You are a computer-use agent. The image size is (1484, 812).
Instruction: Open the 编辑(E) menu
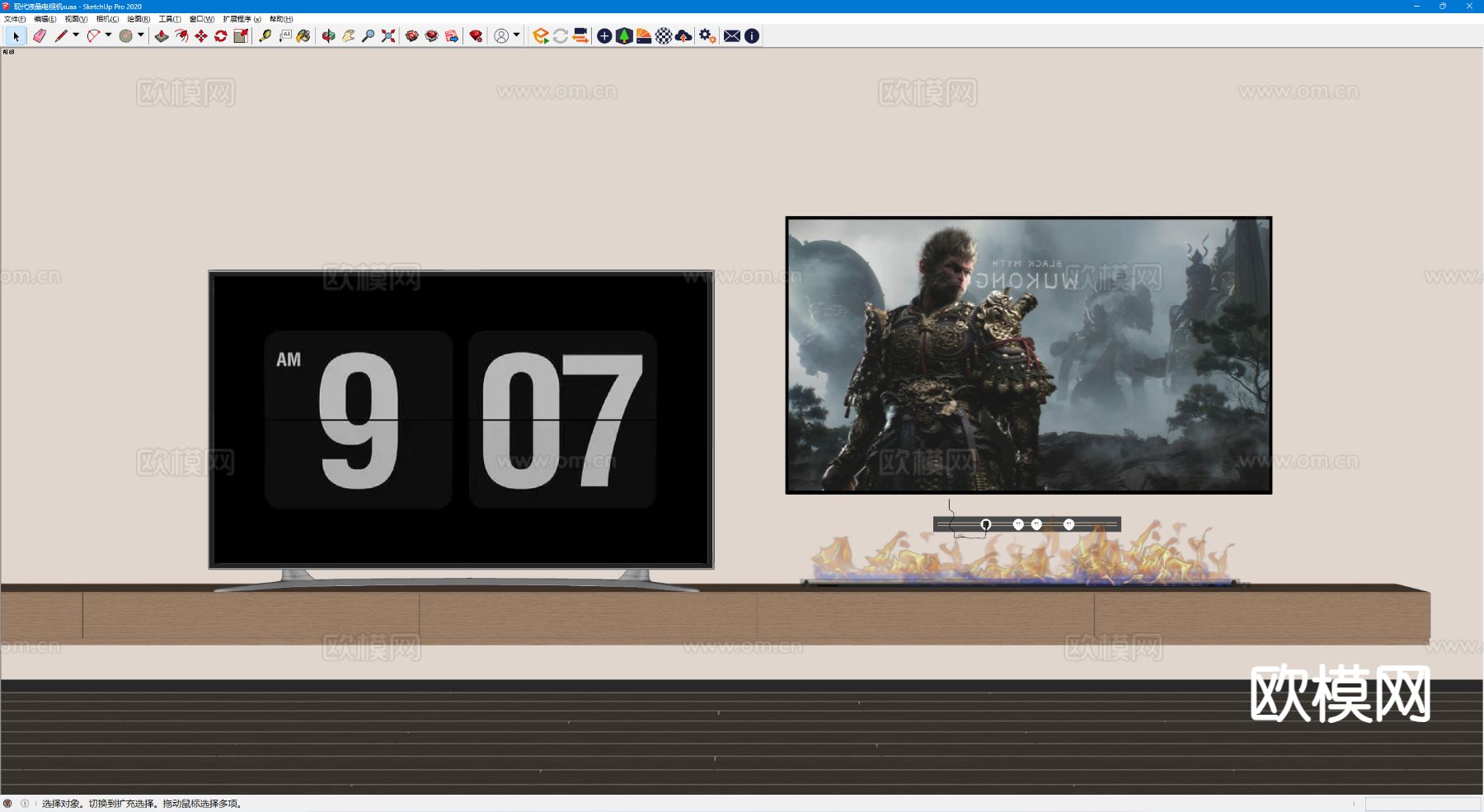pos(45,19)
